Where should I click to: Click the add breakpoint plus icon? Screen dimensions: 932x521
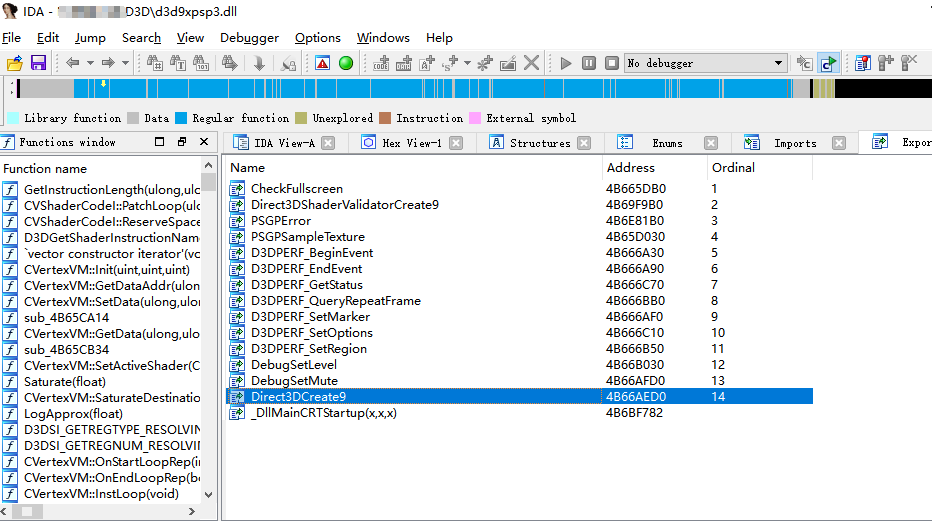886,63
